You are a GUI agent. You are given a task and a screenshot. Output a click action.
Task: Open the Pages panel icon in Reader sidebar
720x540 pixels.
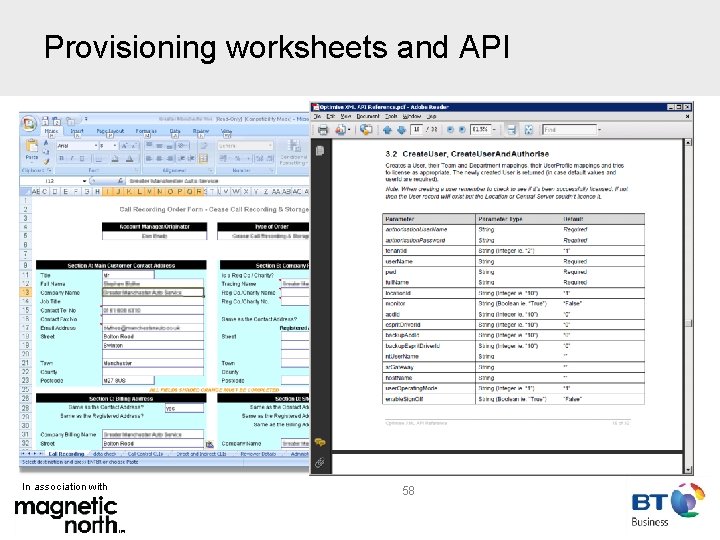point(320,150)
